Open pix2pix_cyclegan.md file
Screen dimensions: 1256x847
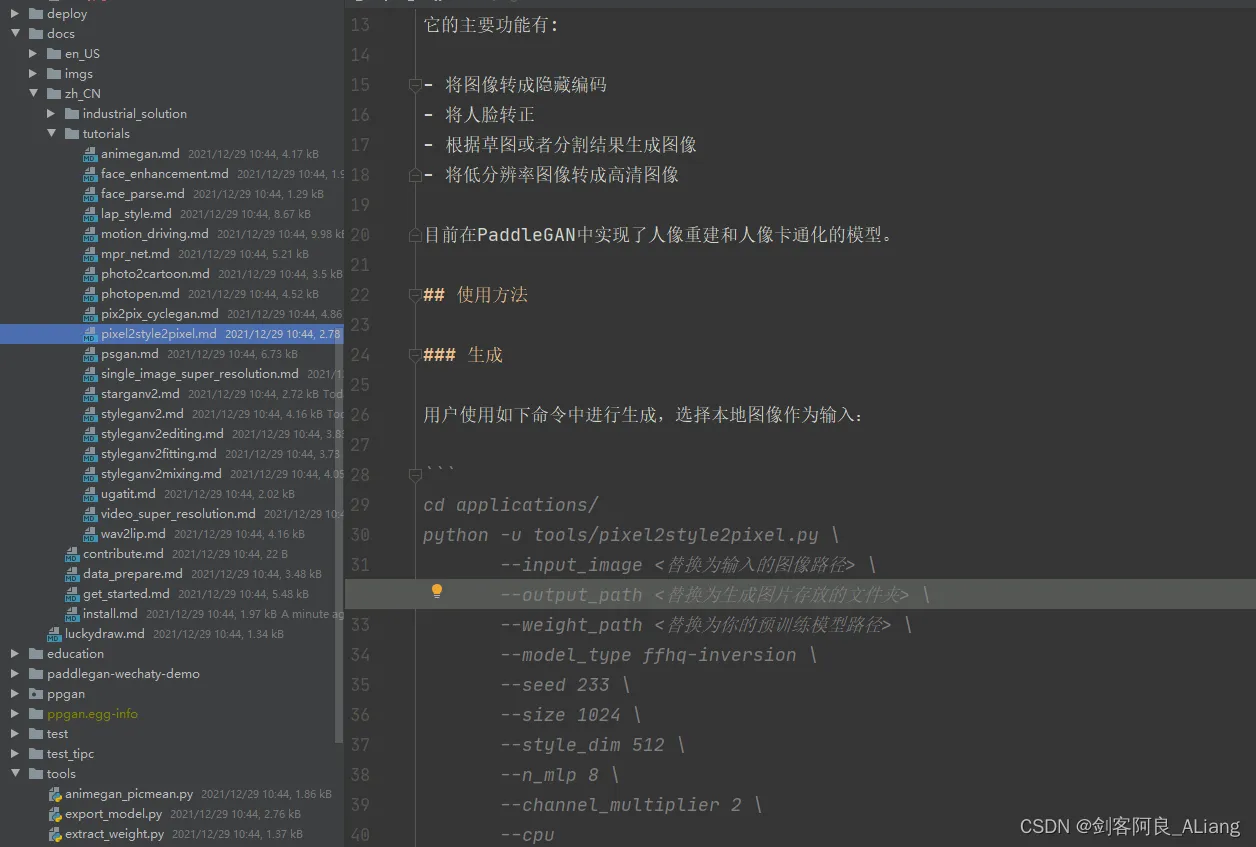tap(160, 314)
